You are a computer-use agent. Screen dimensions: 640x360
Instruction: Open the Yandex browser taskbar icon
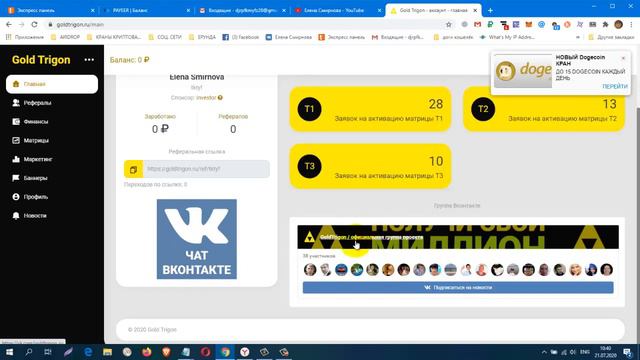[x=244, y=352]
